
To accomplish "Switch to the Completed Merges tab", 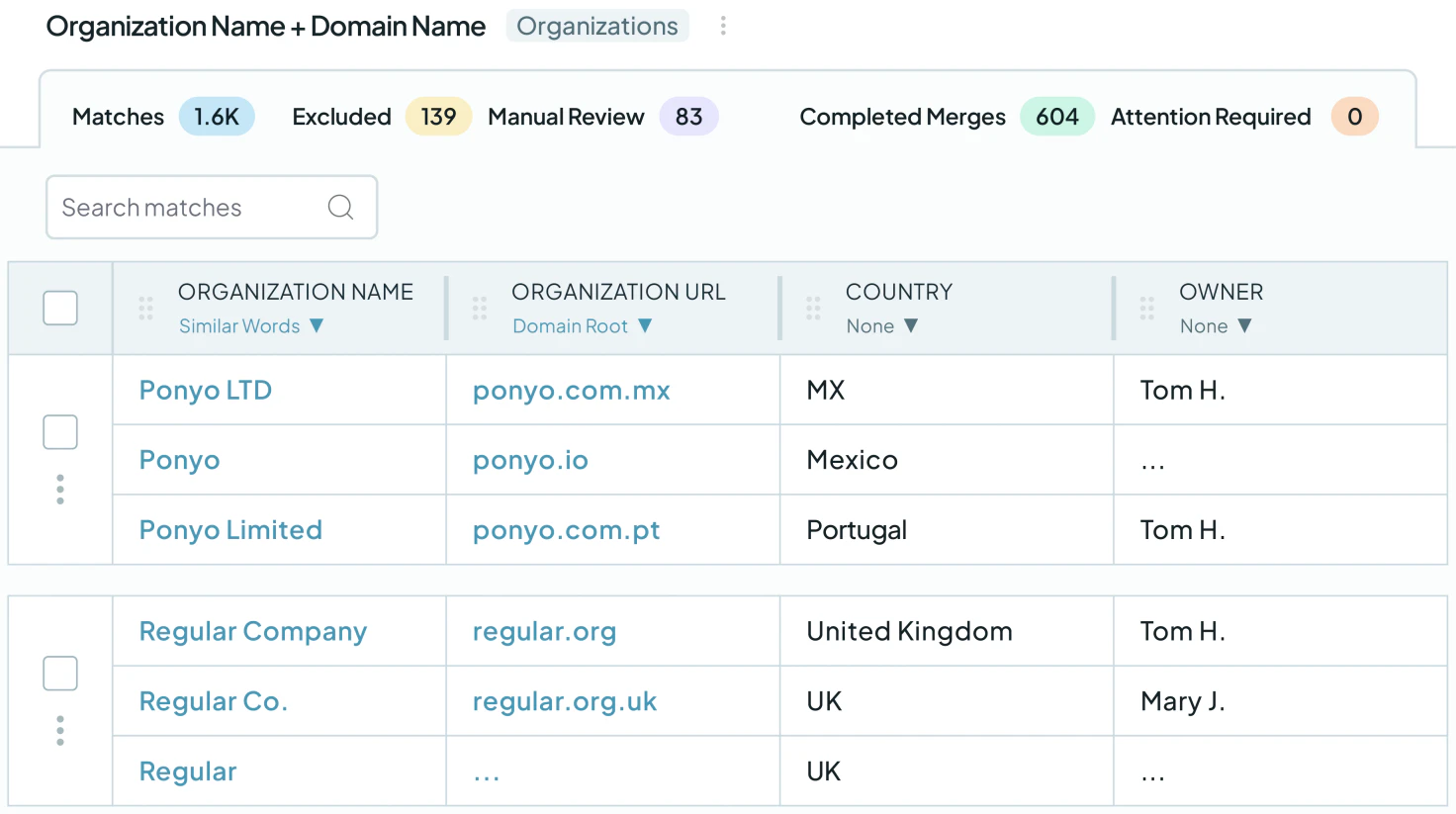I will pyautogui.click(x=947, y=117).
